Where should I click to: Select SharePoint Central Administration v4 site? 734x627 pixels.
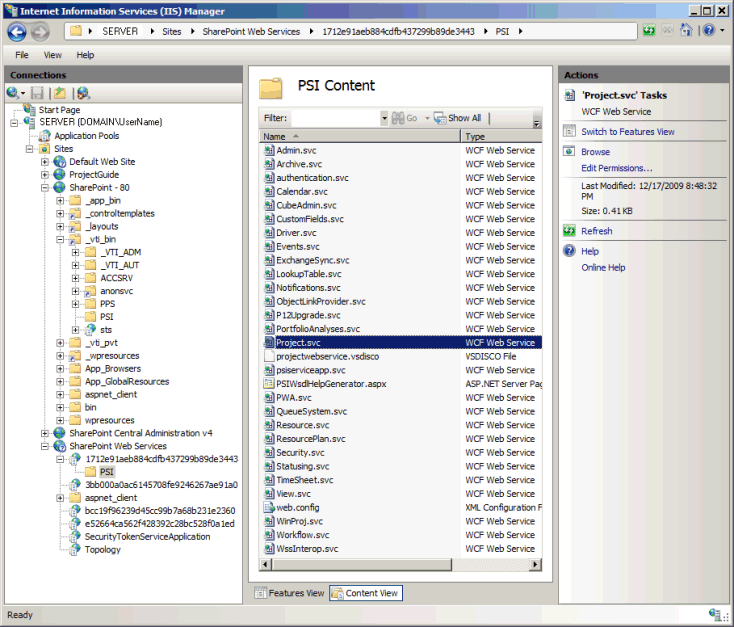[x=140, y=433]
